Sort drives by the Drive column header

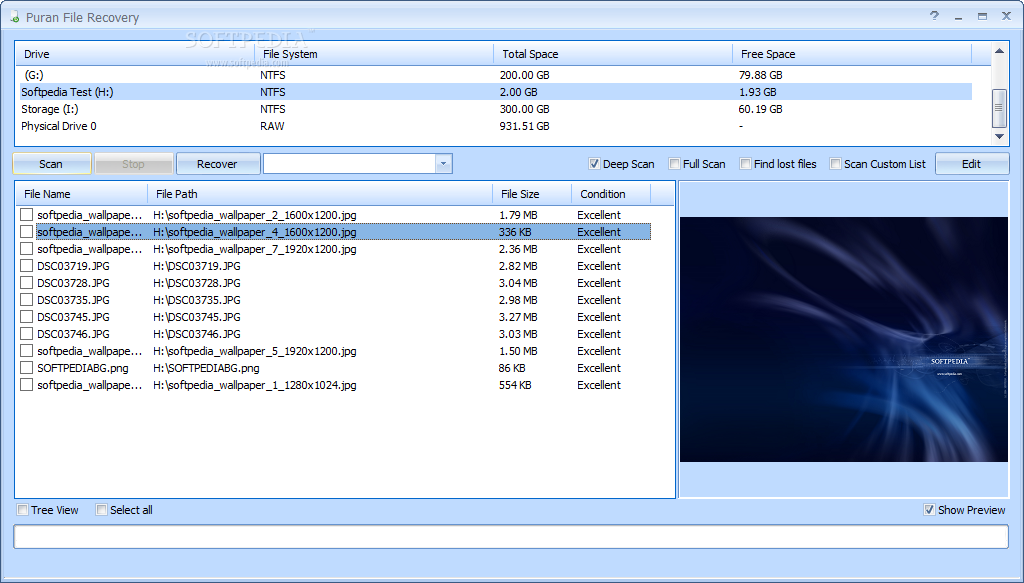[135, 54]
